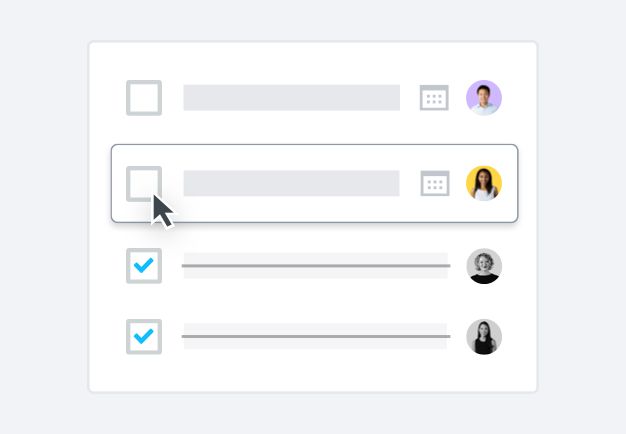Edit the highlighted task's gray title bar
The image size is (626, 434).
click(x=291, y=184)
